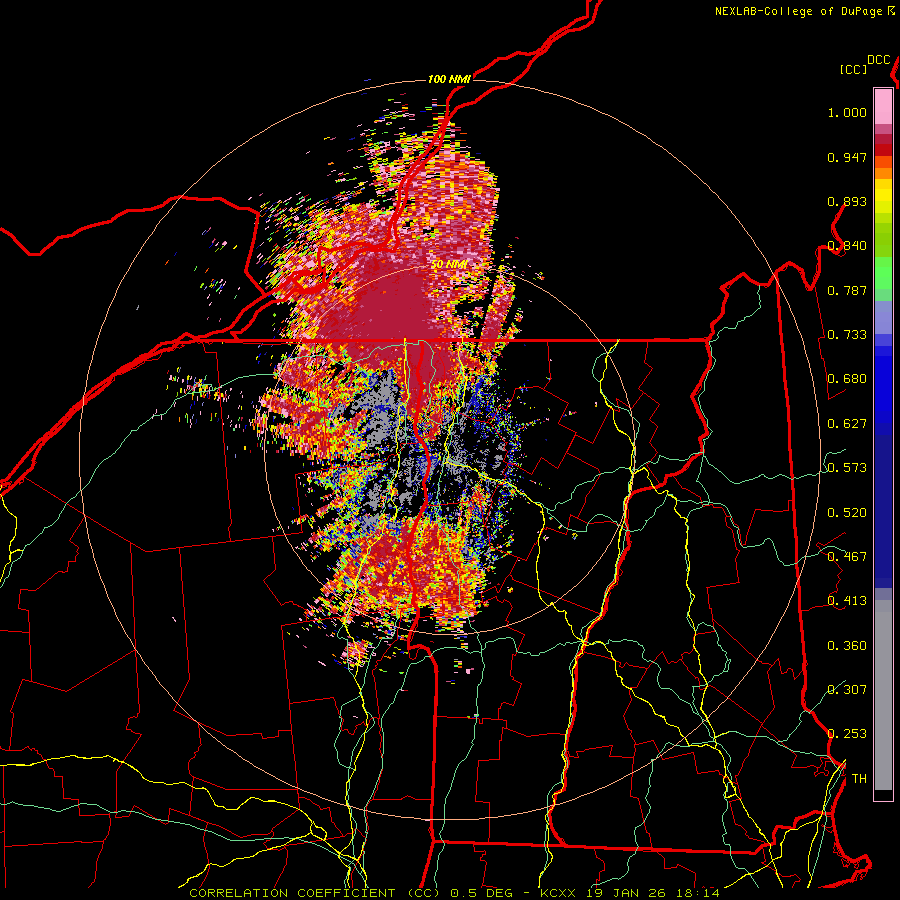Click the 0.573 scale value
The height and width of the screenshot is (900, 900).
(847, 468)
